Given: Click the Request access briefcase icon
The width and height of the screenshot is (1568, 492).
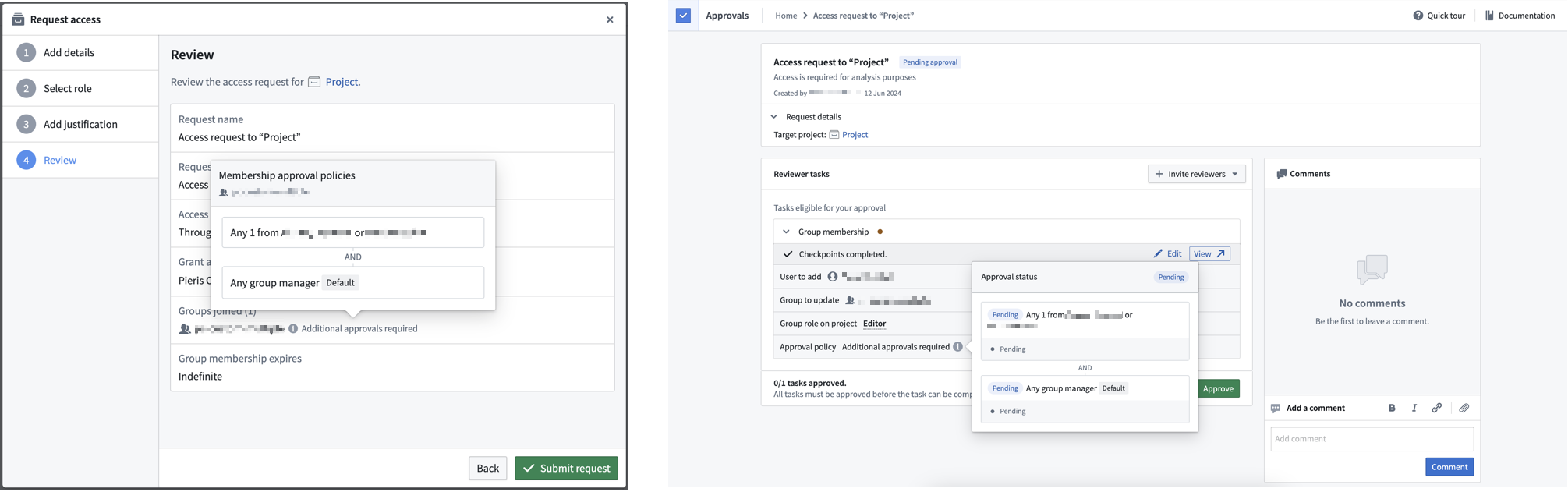Looking at the screenshot, I should 18,19.
